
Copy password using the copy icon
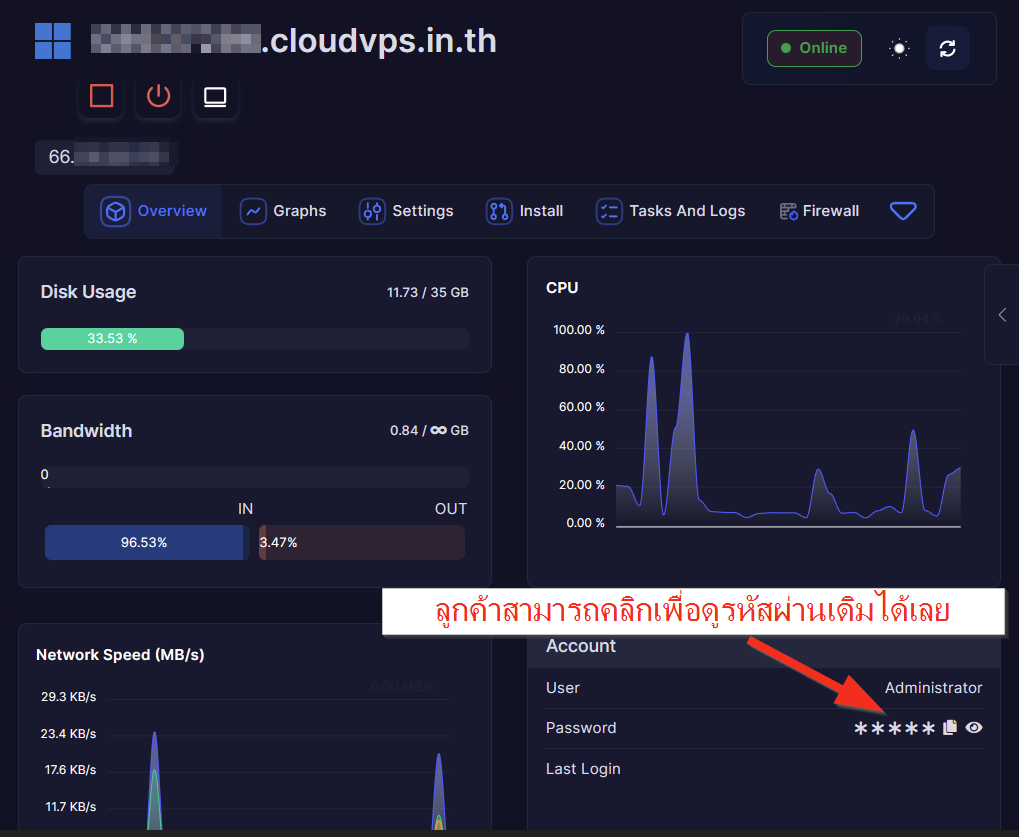950,728
